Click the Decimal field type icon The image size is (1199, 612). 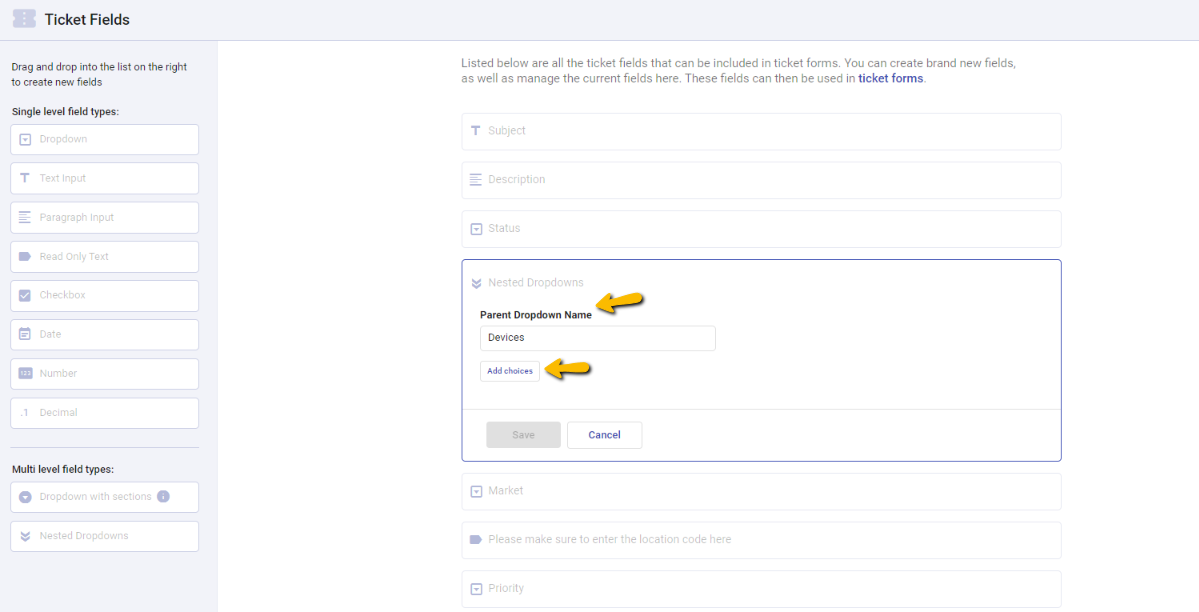24,412
